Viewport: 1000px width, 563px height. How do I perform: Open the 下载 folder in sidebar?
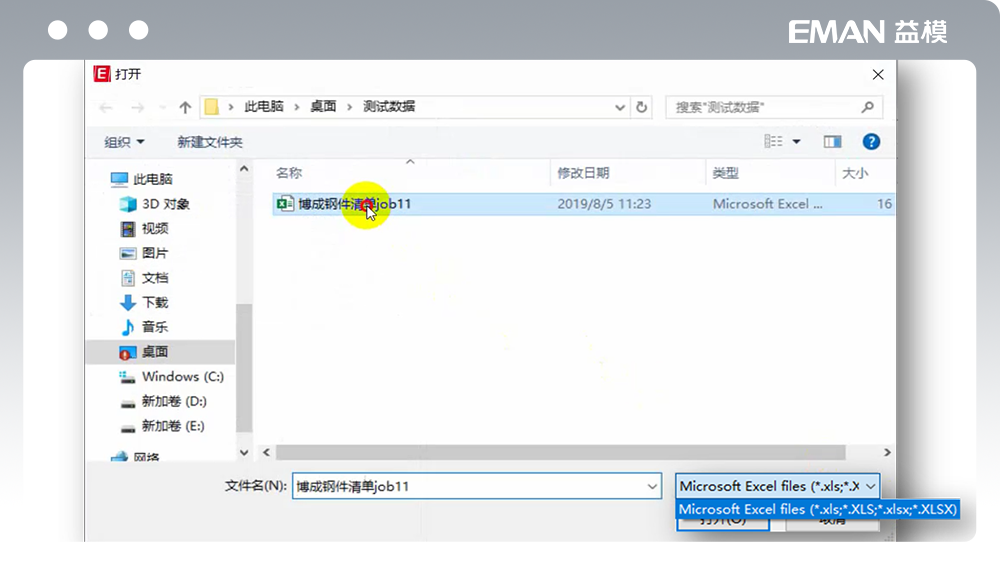[x=154, y=302]
